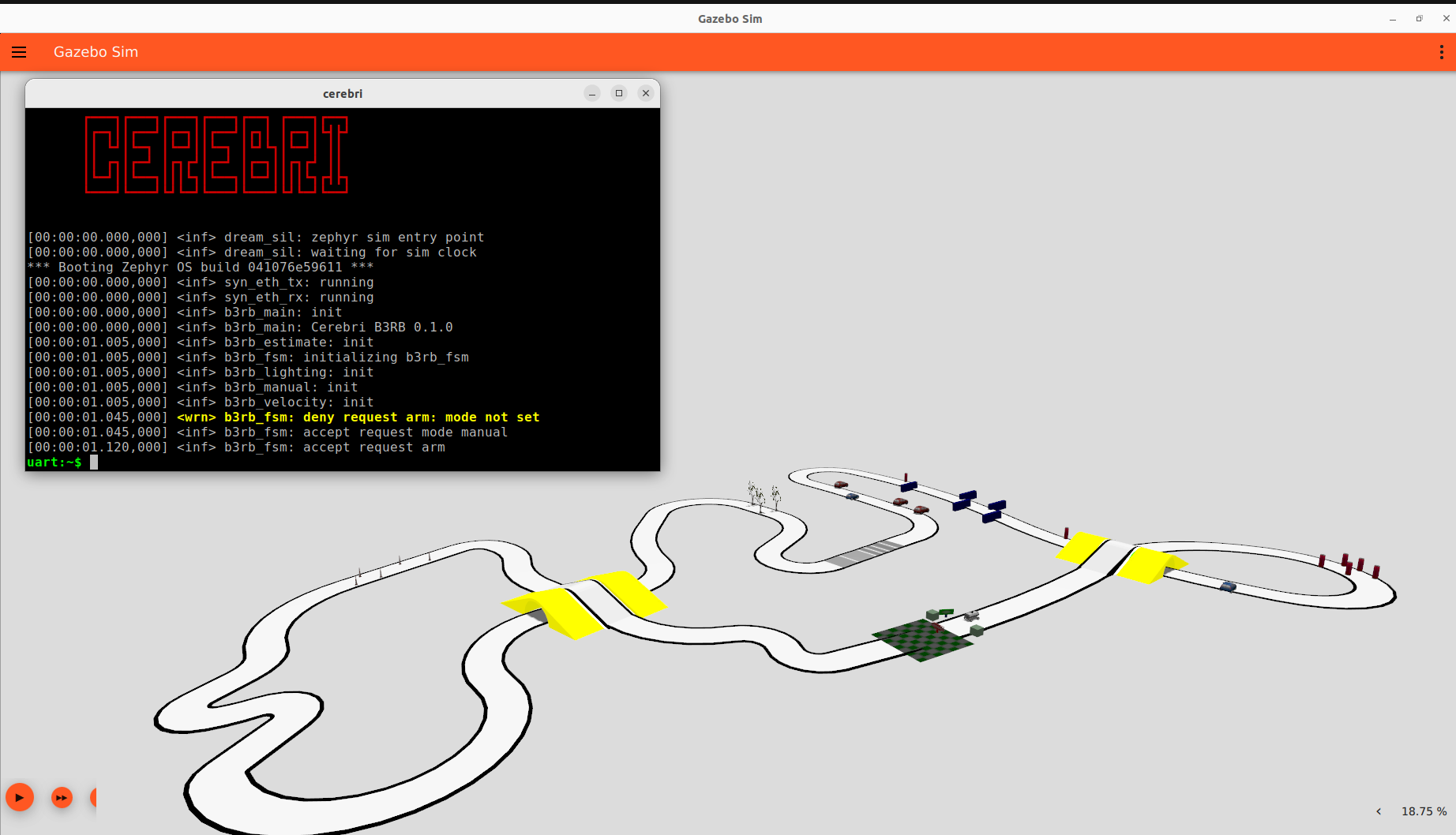Open the three-dot plugins menu
1456x835 pixels.
point(1442,52)
